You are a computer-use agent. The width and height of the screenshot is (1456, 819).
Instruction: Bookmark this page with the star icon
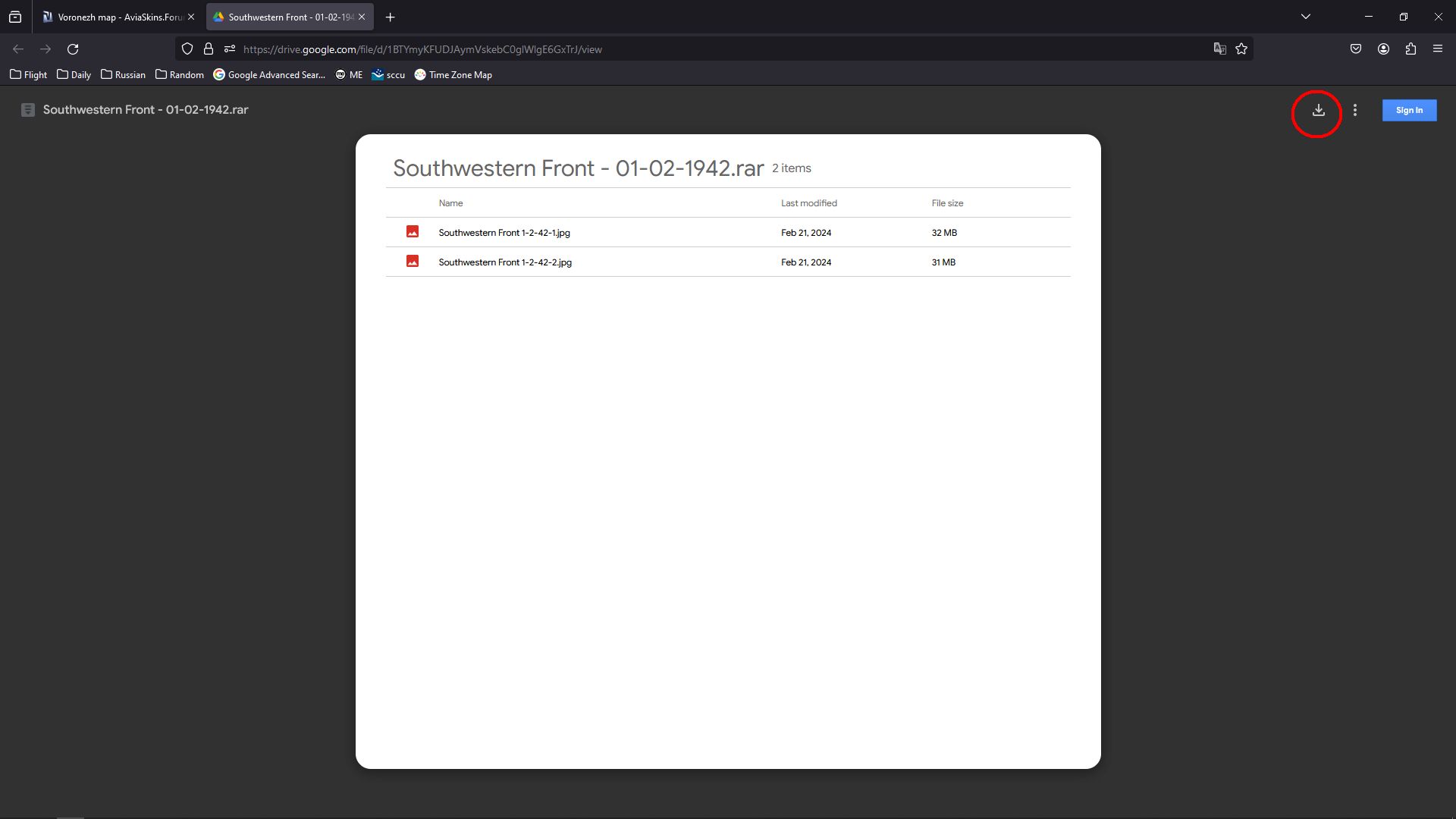click(x=1241, y=49)
